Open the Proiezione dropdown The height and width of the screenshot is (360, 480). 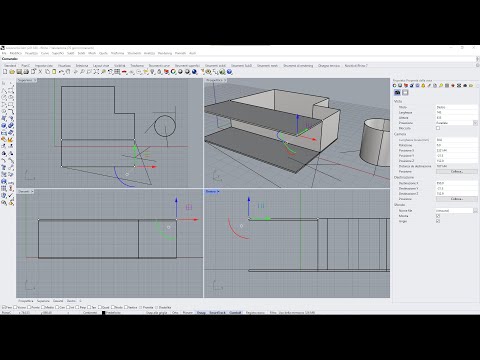475,123
